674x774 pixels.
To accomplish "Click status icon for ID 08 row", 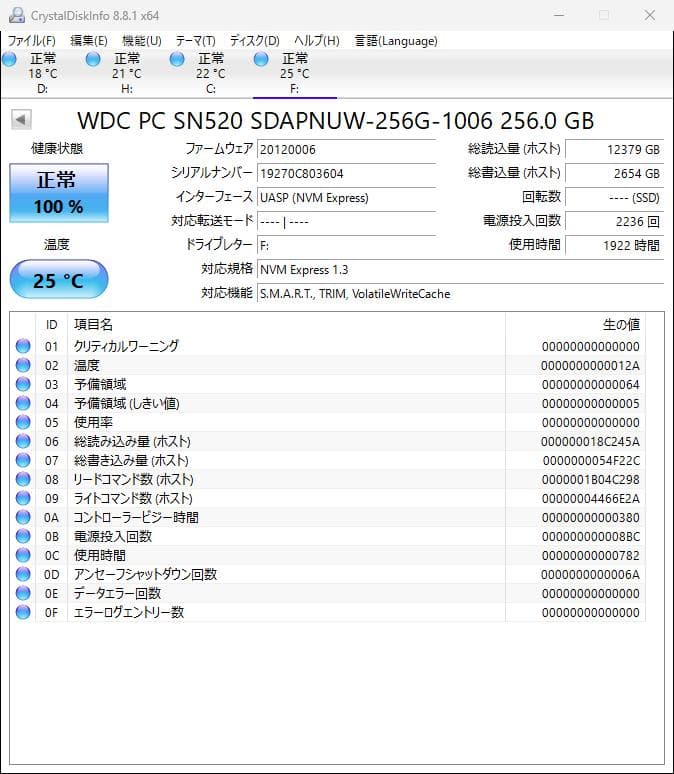I will tap(23, 479).
